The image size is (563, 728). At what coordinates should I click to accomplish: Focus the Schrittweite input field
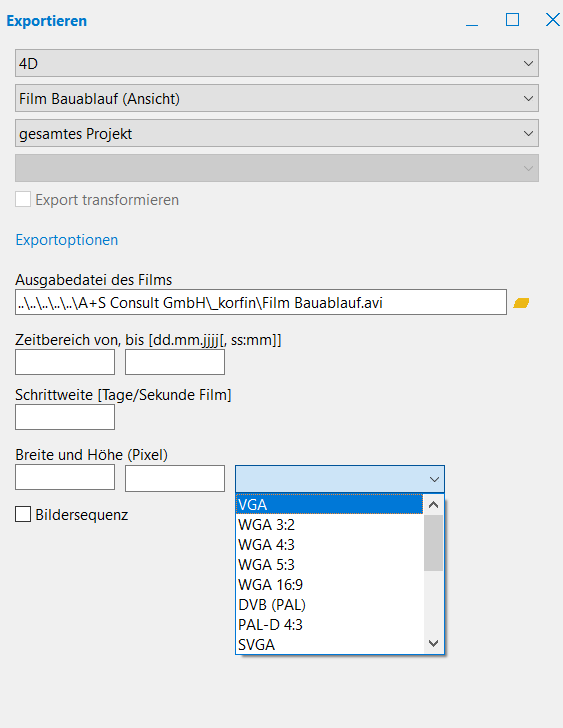point(65,417)
